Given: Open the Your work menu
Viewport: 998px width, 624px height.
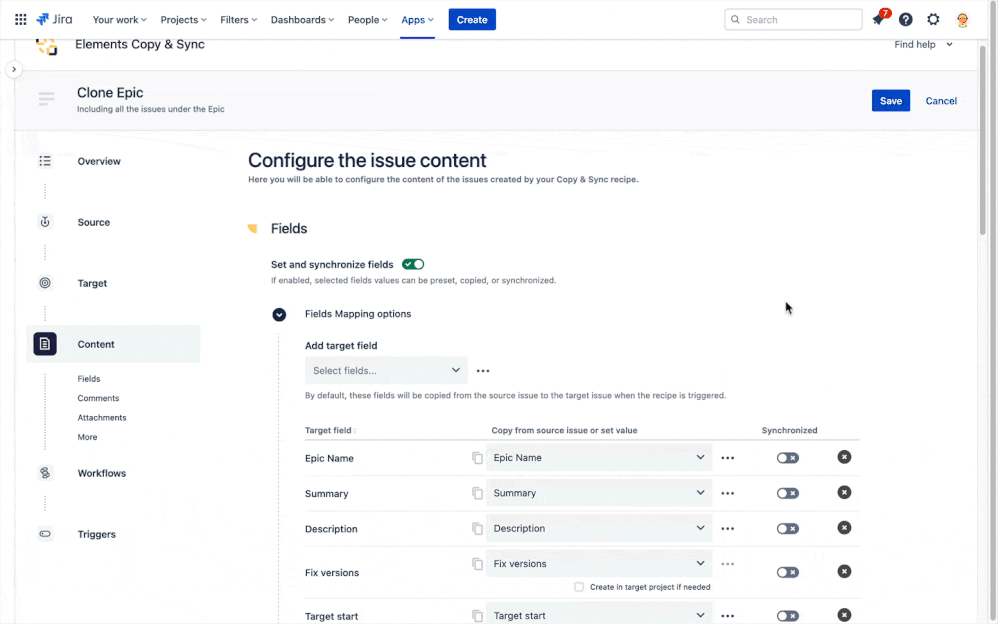Looking at the screenshot, I should pos(120,20).
